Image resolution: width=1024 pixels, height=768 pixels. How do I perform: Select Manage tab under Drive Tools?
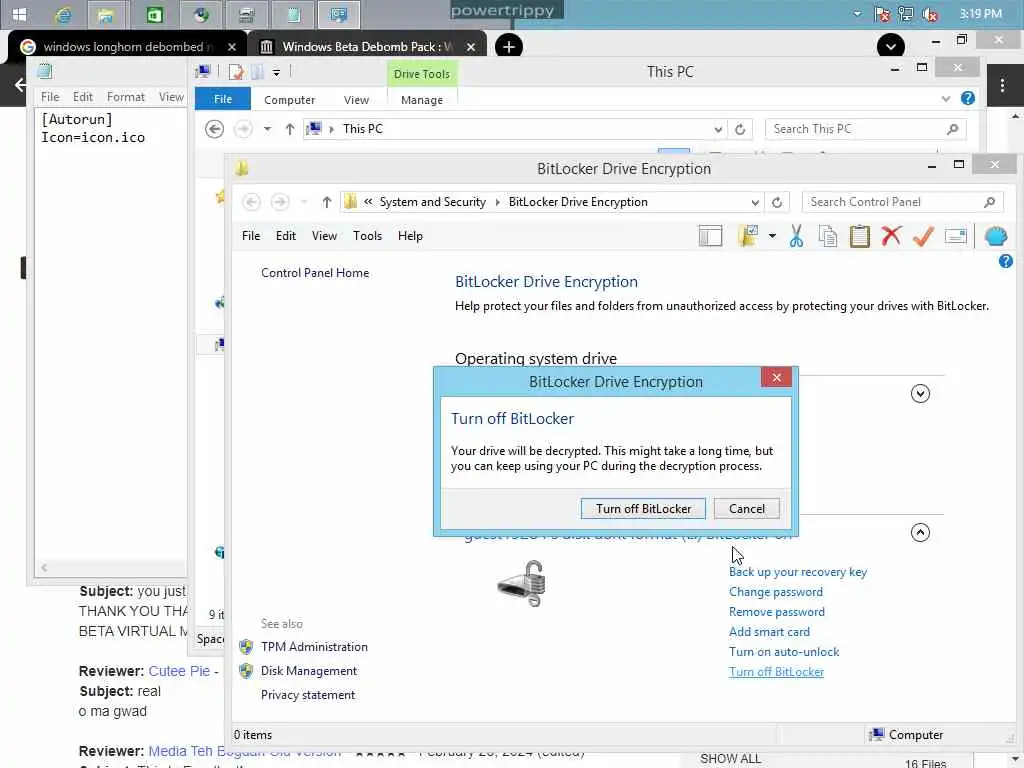(422, 100)
